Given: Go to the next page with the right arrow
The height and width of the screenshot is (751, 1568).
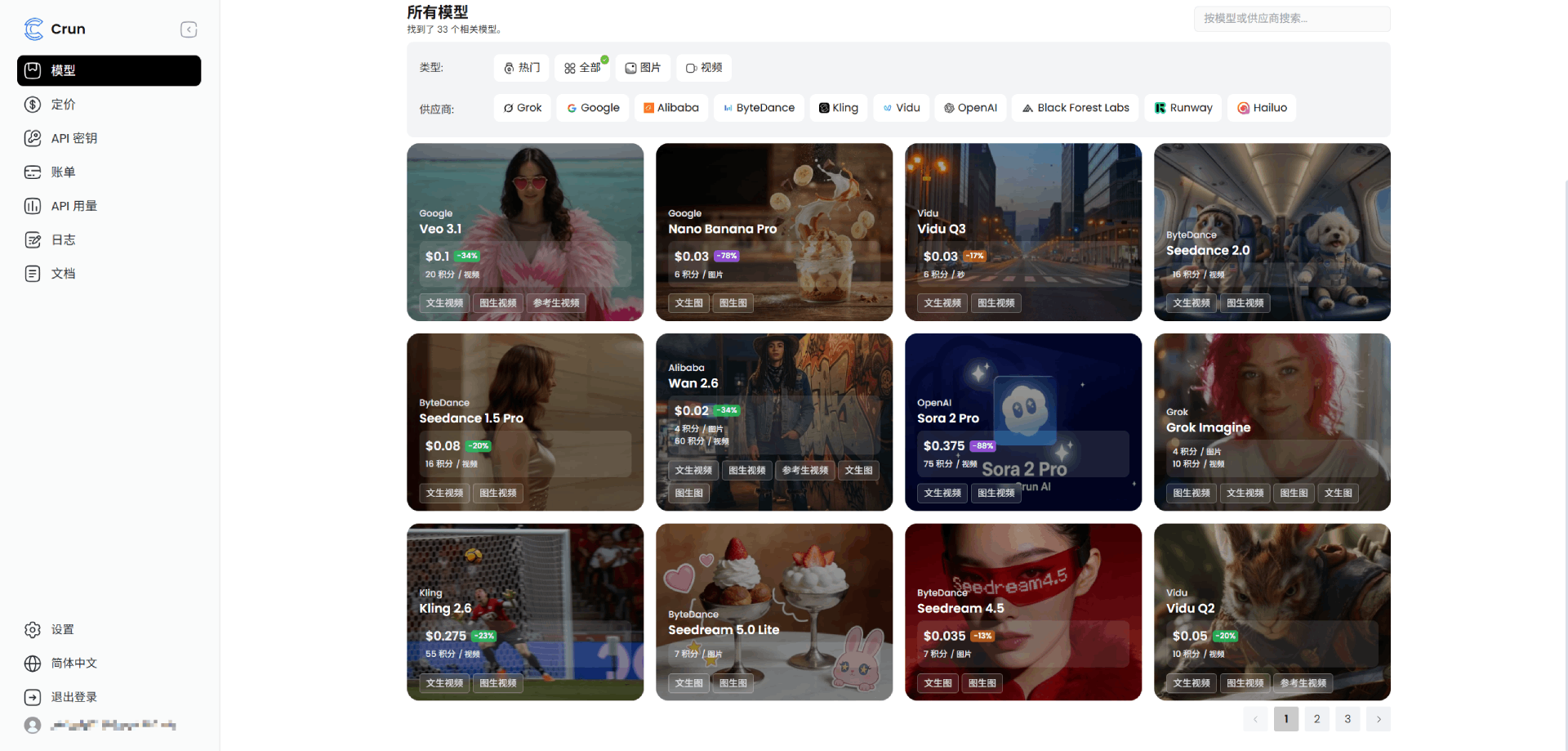Looking at the screenshot, I should (x=1379, y=720).
